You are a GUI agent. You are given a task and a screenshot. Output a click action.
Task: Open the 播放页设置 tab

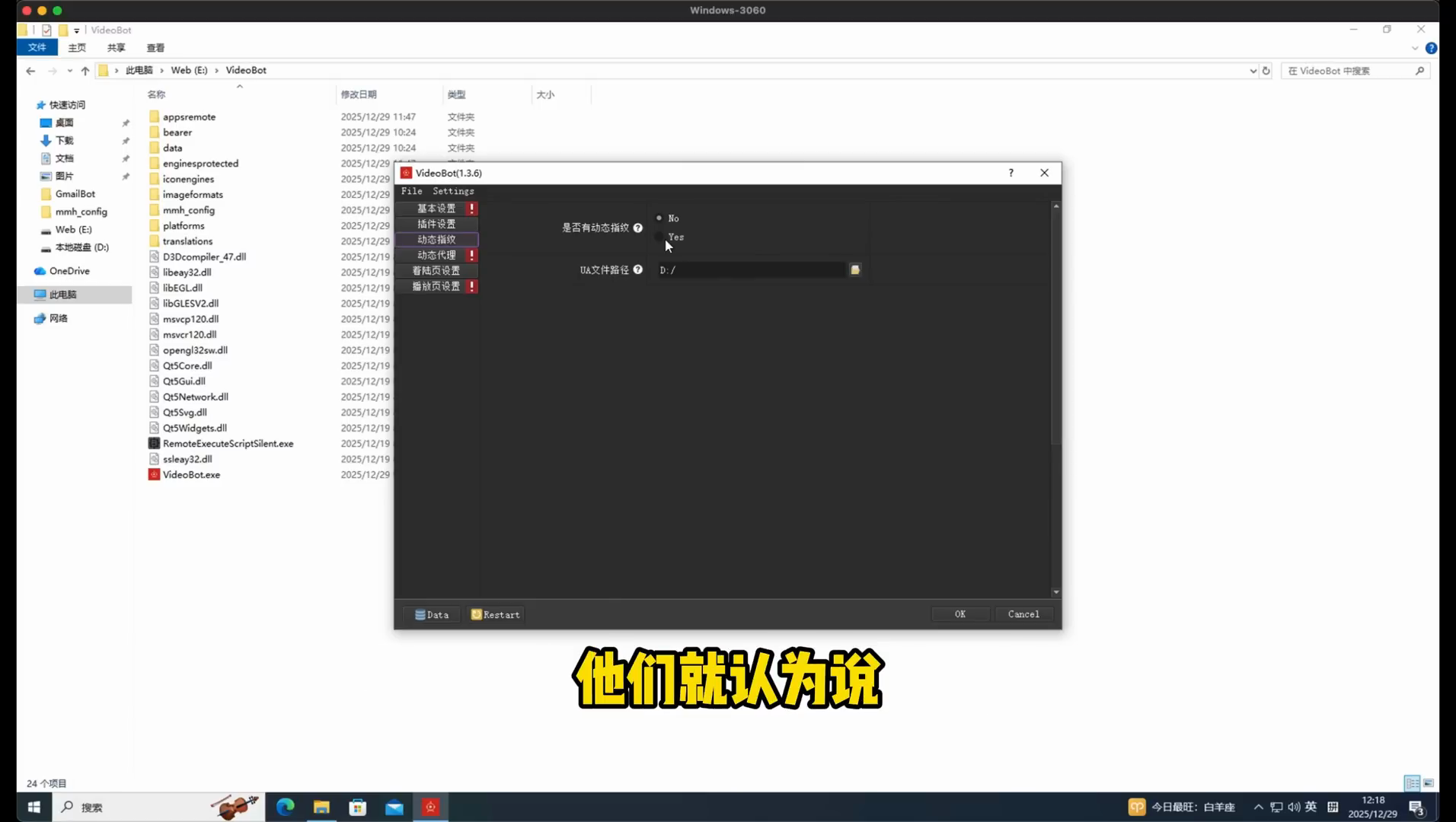coord(436,286)
